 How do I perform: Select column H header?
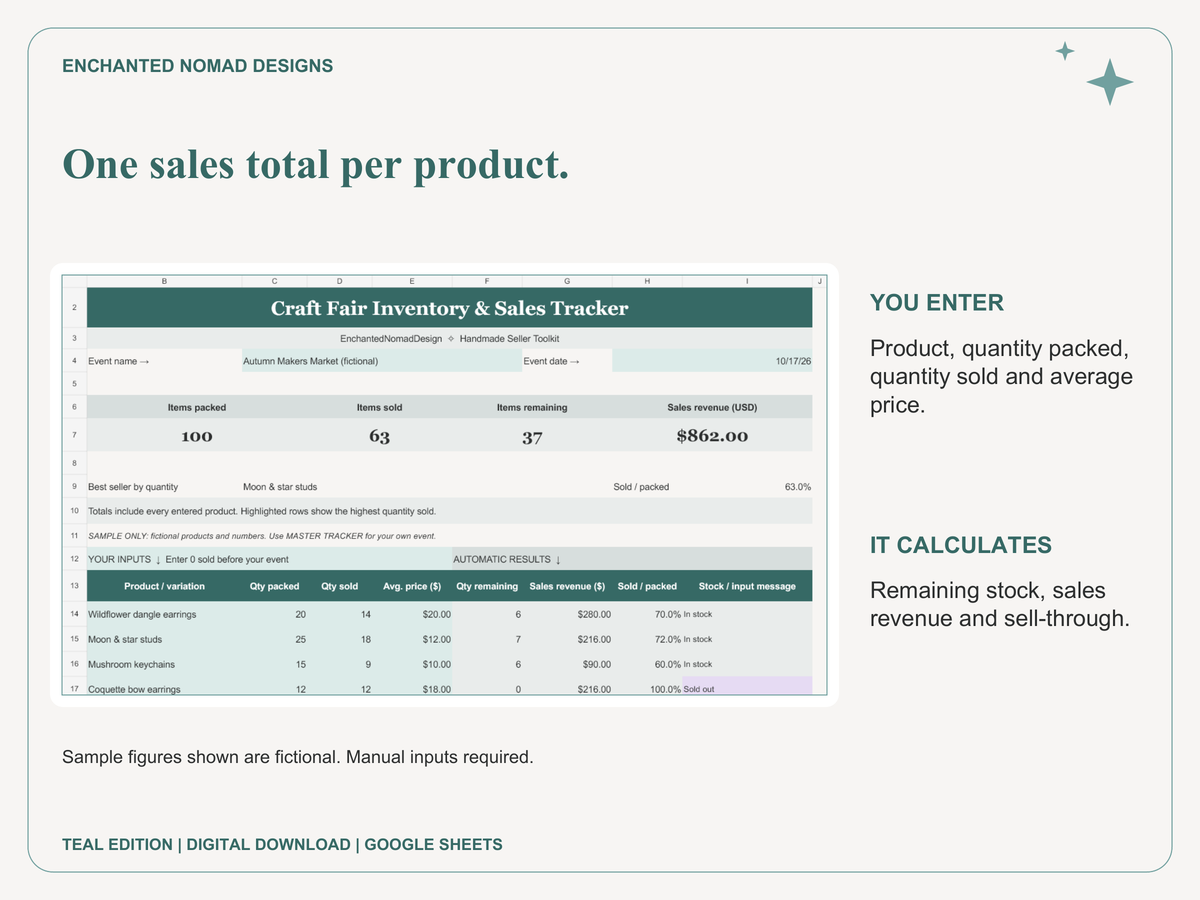pos(647,281)
